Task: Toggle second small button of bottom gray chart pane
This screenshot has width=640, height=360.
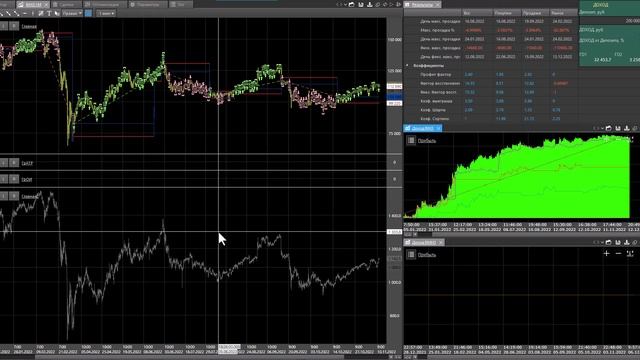Action: pyautogui.click(x=14, y=196)
